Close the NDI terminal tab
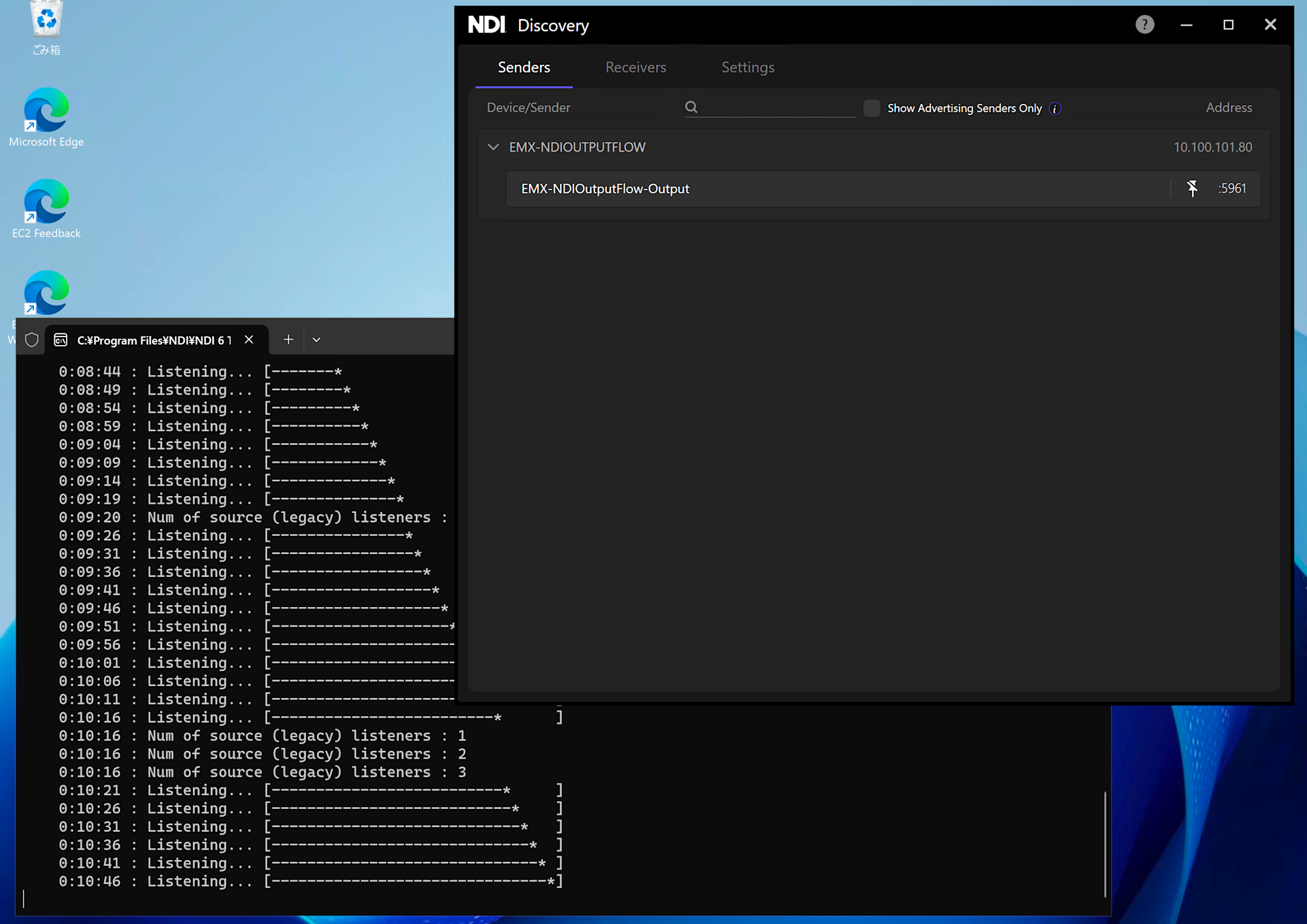 (249, 339)
